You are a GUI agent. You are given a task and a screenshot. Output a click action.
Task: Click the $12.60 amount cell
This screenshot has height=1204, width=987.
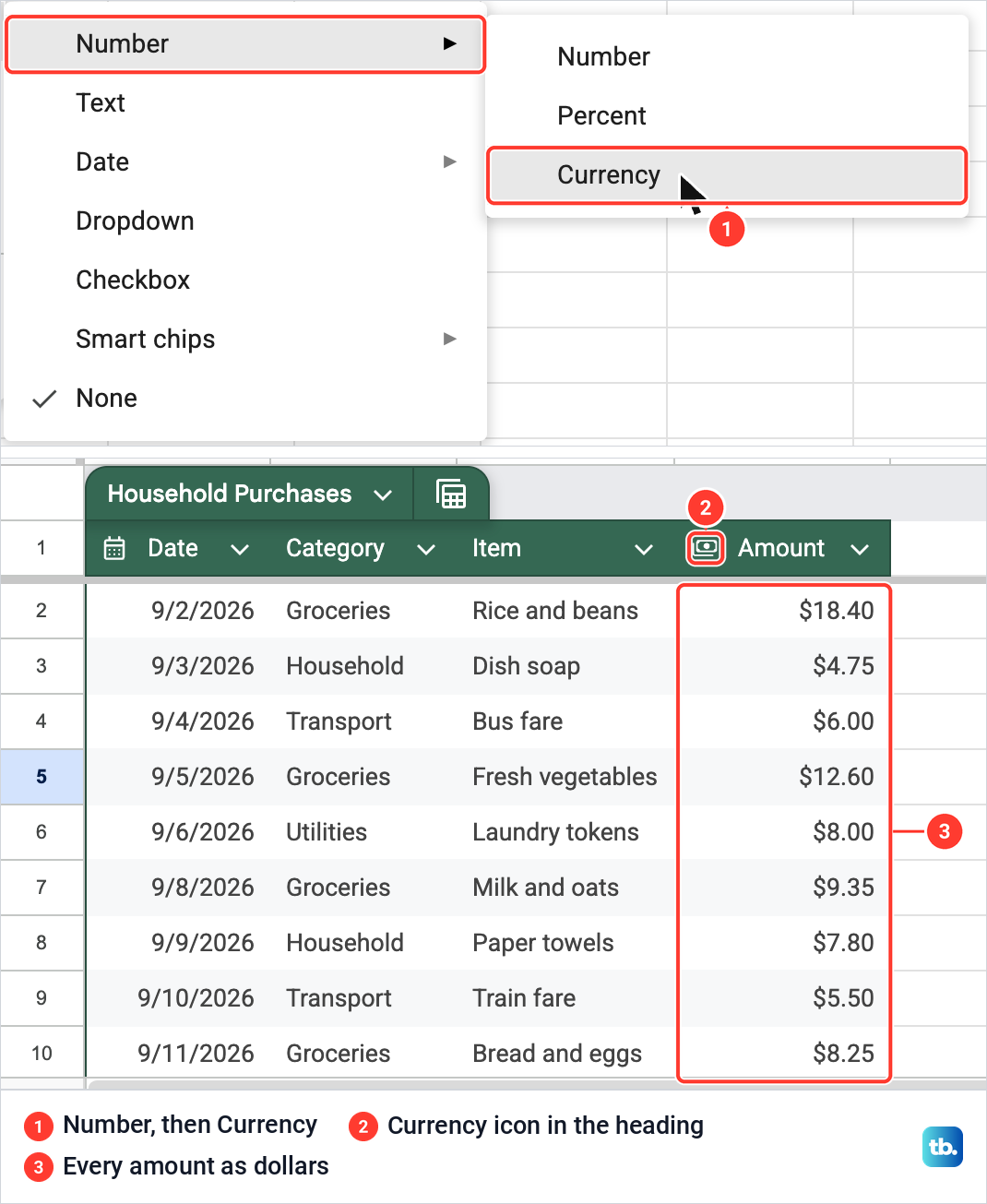(x=784, y=777)
